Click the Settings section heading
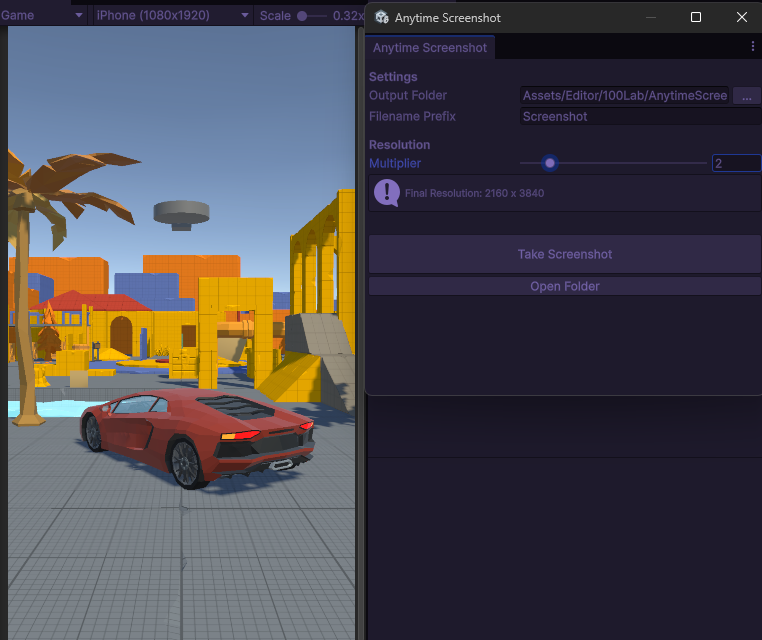762x640 pixels. tap(393, 77)
